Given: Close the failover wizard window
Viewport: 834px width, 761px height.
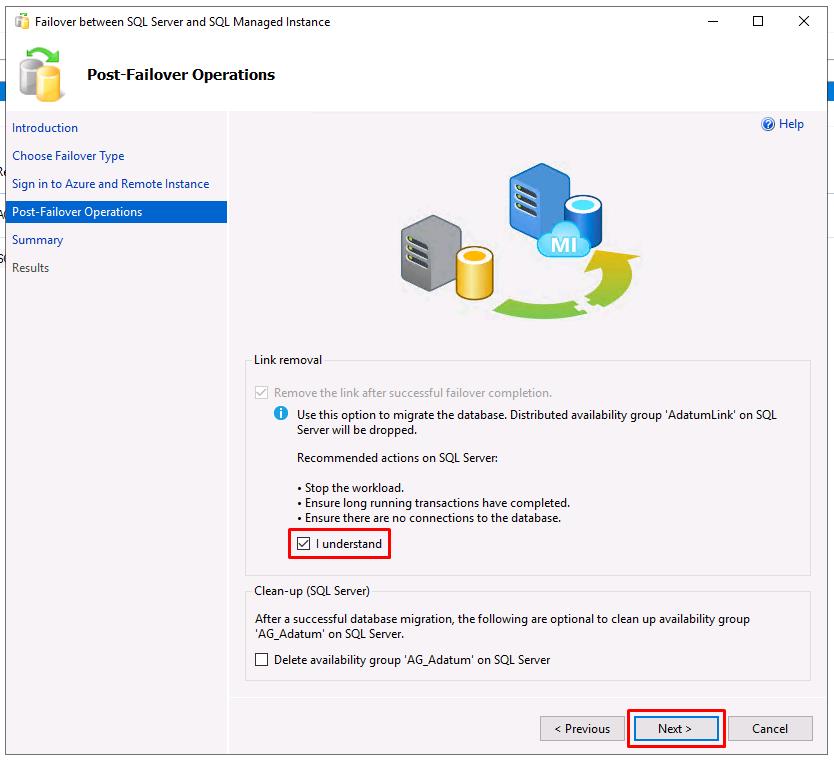Looking at the screenshot, I should [804, 21].
